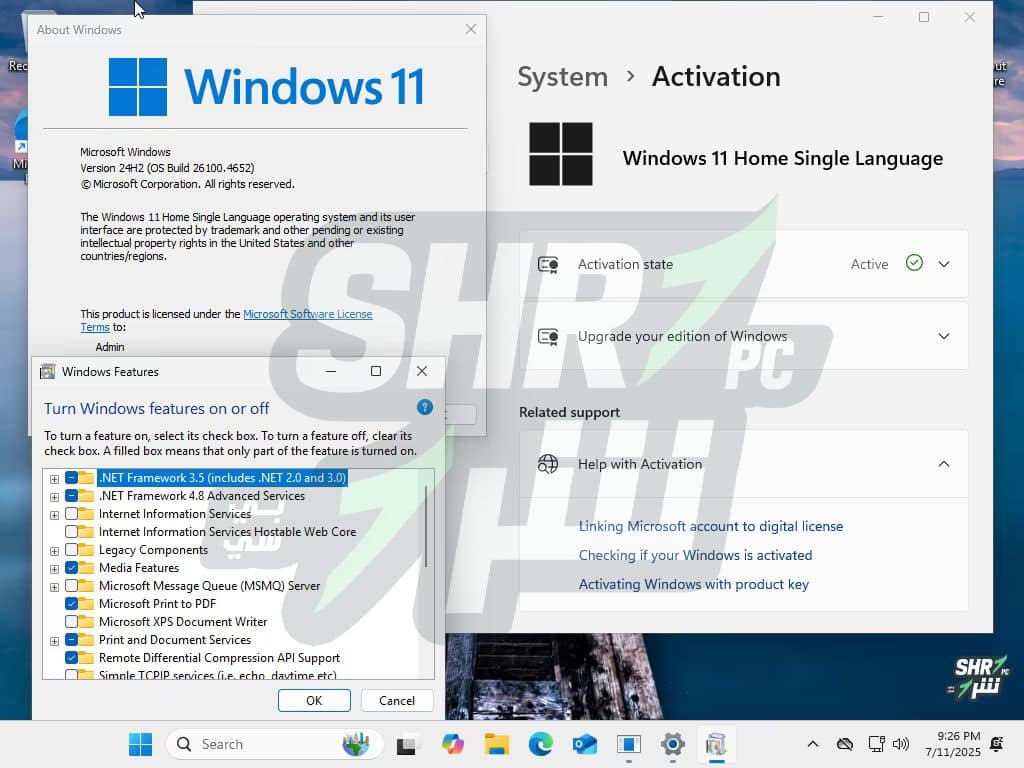Click the Windows Features list scrollbar
The width and height of the screenshot is (1024, 768).
[426, 526]
